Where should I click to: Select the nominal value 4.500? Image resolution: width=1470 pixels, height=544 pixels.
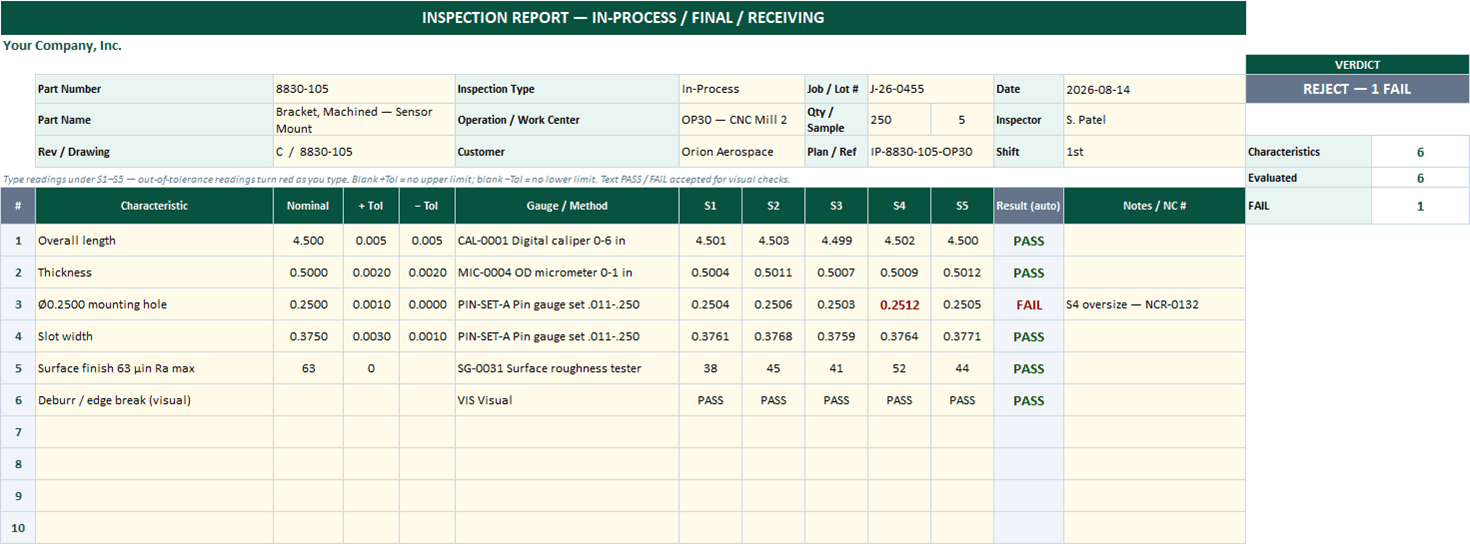pyautogui.click(x=308, y=241)
